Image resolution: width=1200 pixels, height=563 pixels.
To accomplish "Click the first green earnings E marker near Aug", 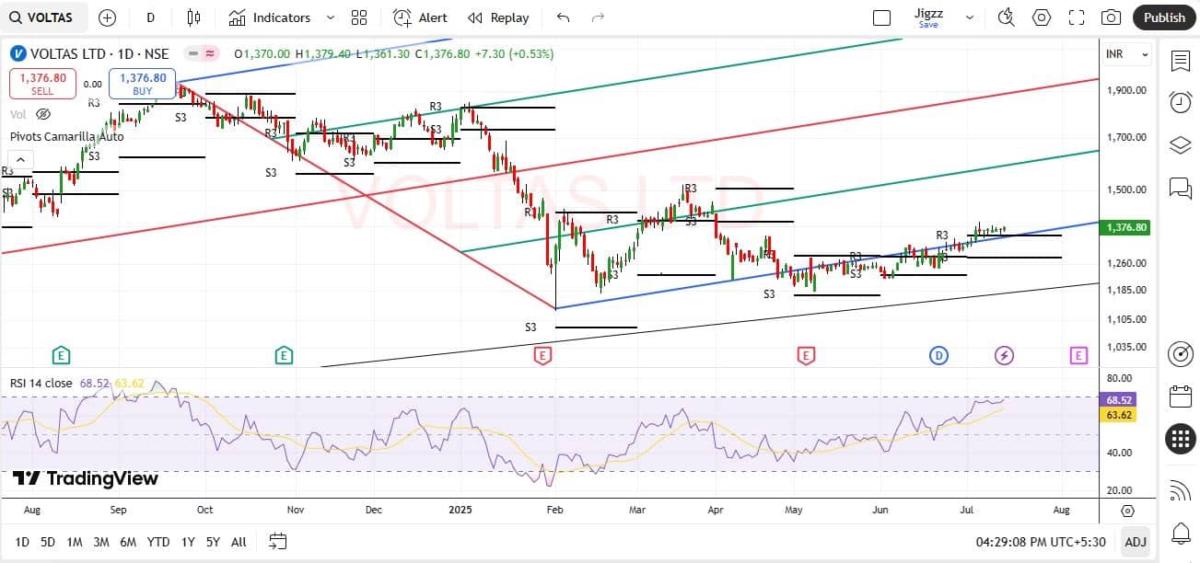I will [61, 355].
